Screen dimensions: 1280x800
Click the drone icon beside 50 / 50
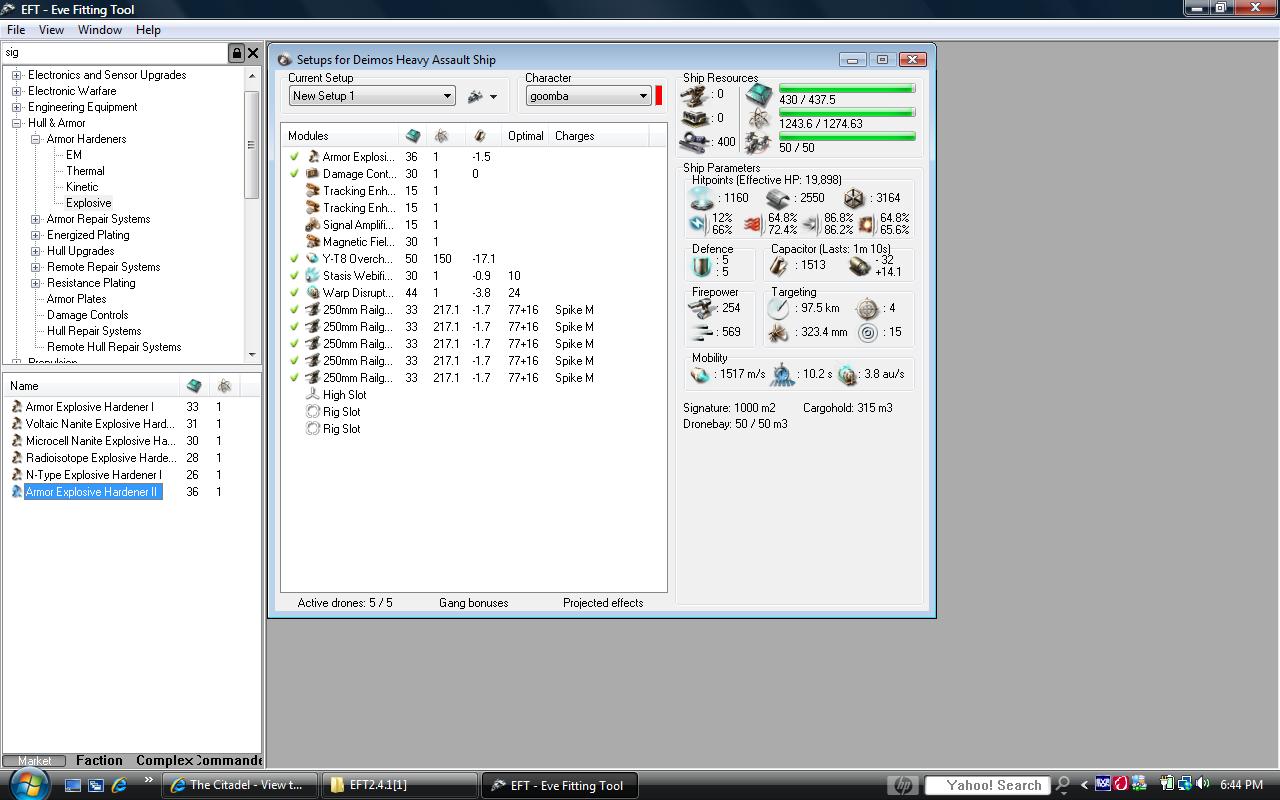[759, 143]
